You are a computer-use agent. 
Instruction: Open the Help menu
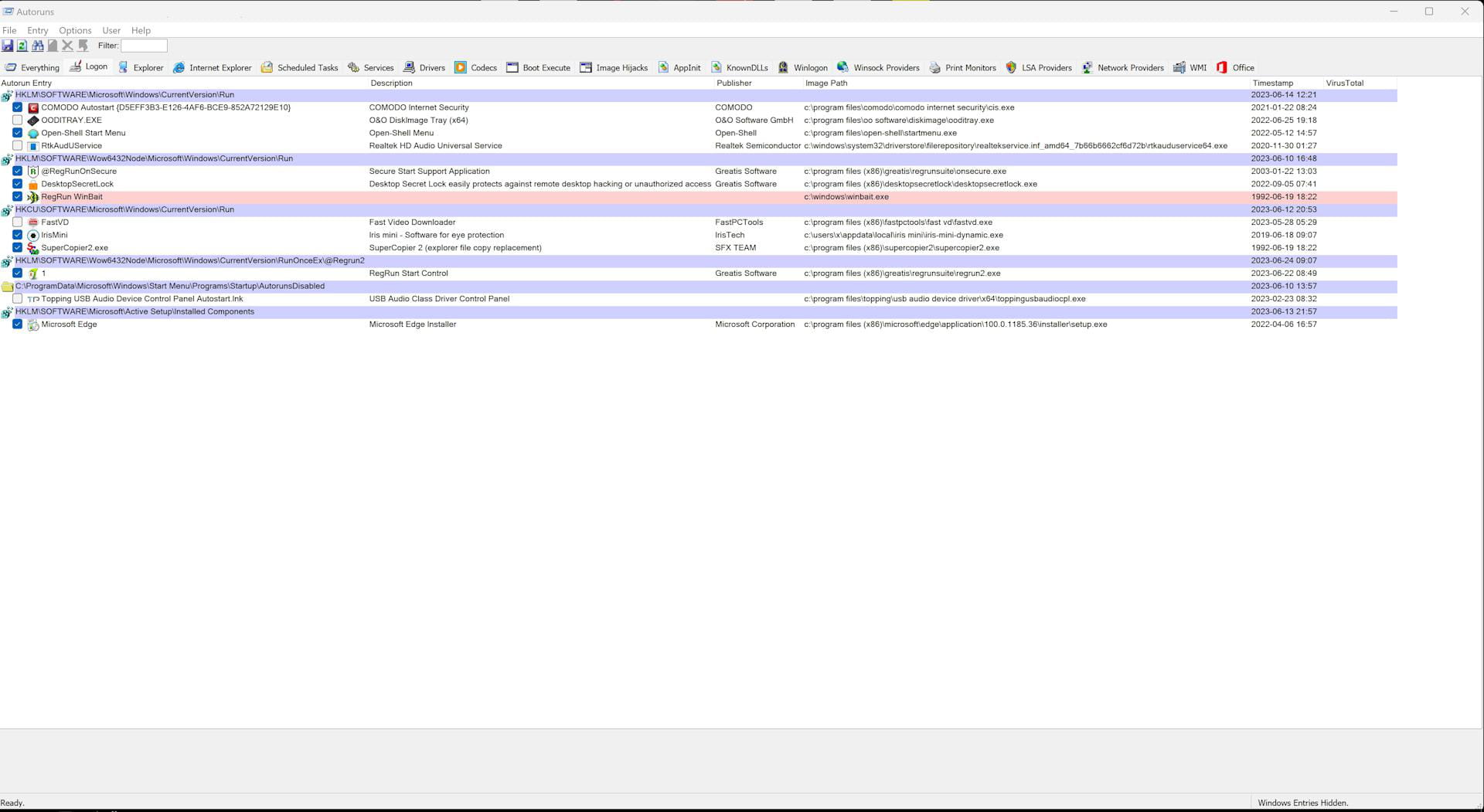point(141,30)
